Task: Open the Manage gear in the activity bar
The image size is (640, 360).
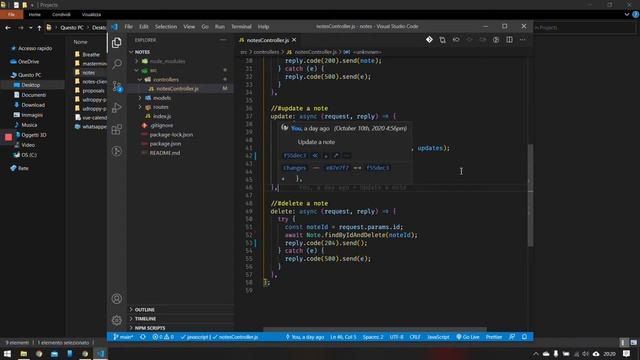Action: 117,320
